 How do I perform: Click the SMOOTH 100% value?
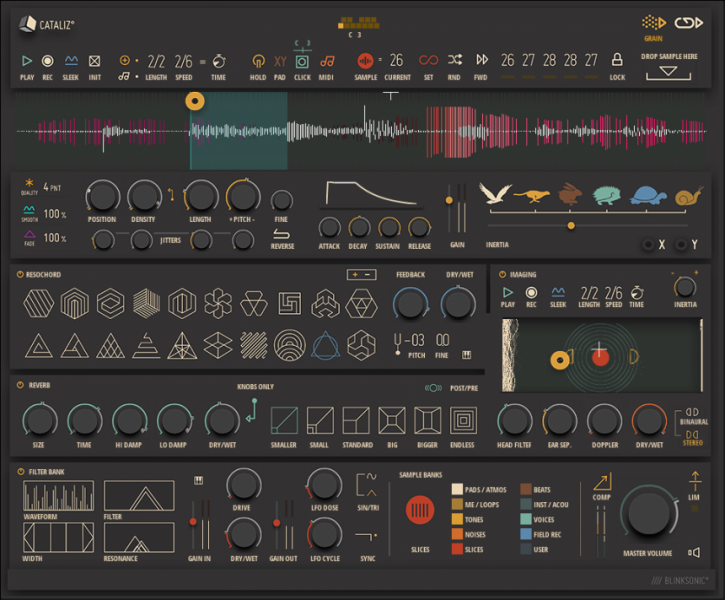pyautogui.click(x=55, y=214)
